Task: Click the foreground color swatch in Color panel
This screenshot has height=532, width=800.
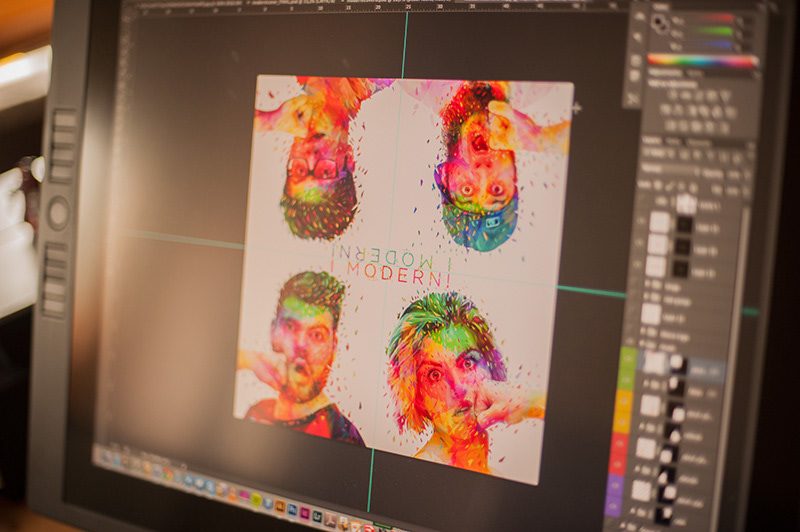Action: click(x=658, y=21)
